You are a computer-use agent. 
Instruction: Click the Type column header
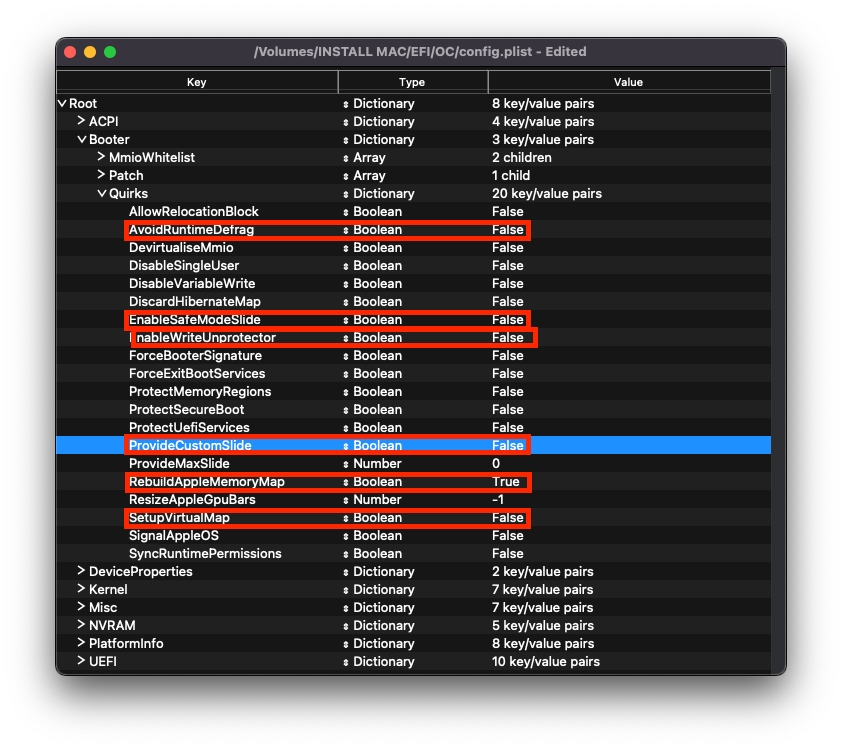coord(412,82)
